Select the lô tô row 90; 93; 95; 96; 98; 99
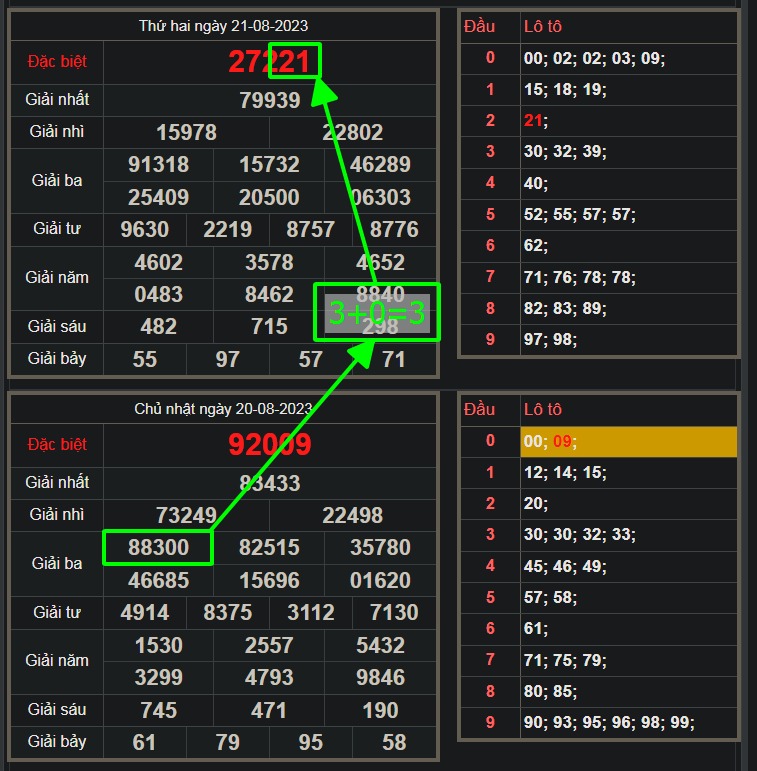Image resolution: width=757 pixels, height=771 pixels. click(608, 723)
